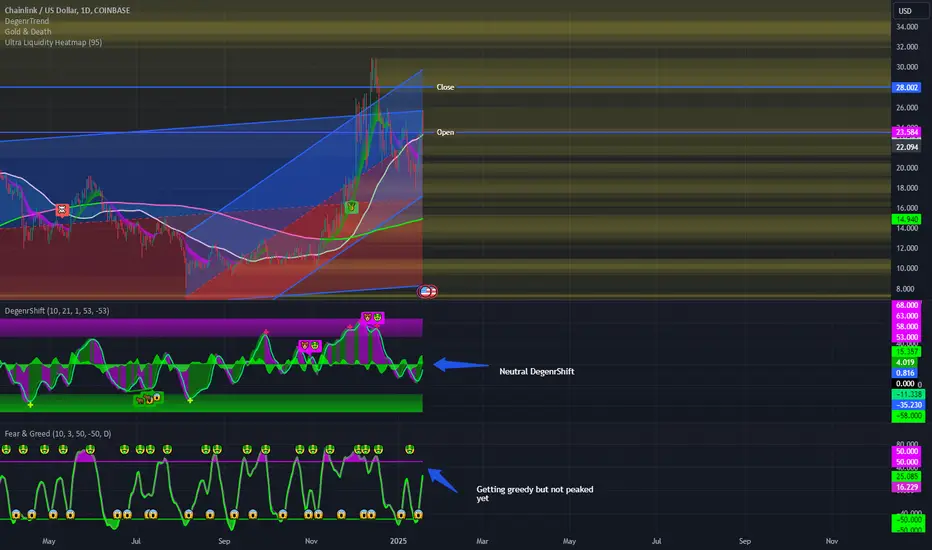Click the US flag event icon

[427, 291]
